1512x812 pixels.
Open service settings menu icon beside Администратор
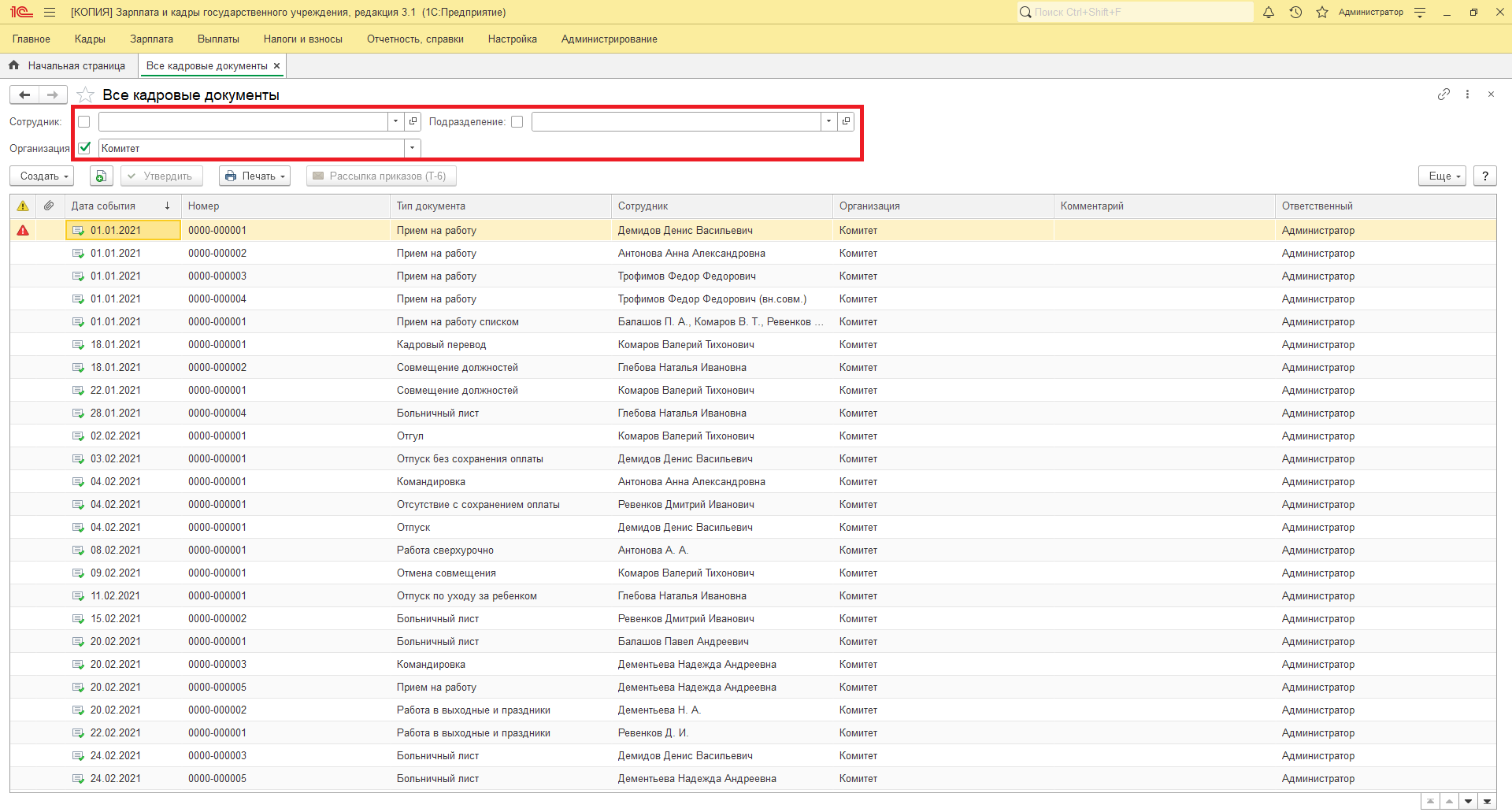pos(1420,12)
